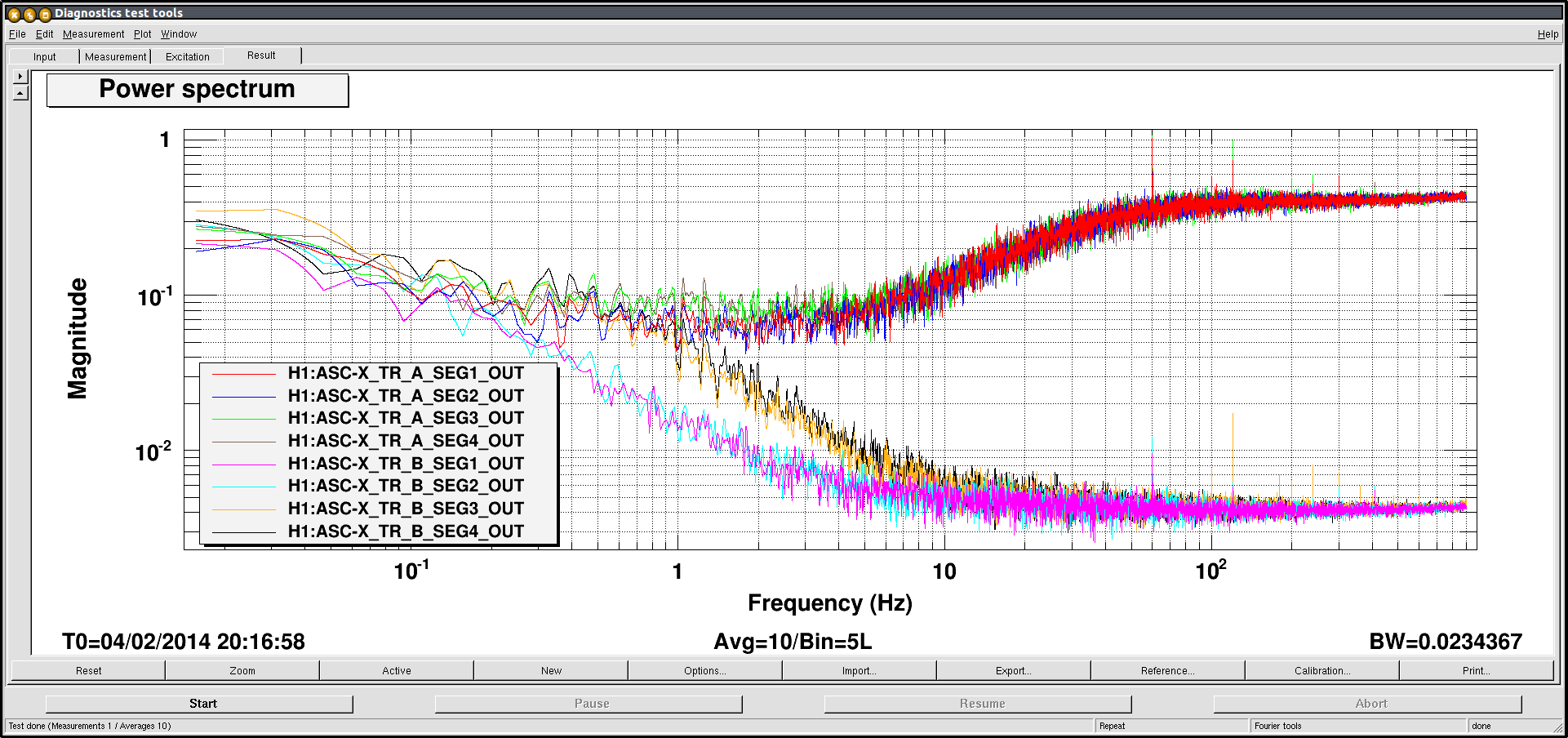1568x738 pixels.
Task: Open the Measurement menu
Action: pyautogui.click(x=93, y=34)
